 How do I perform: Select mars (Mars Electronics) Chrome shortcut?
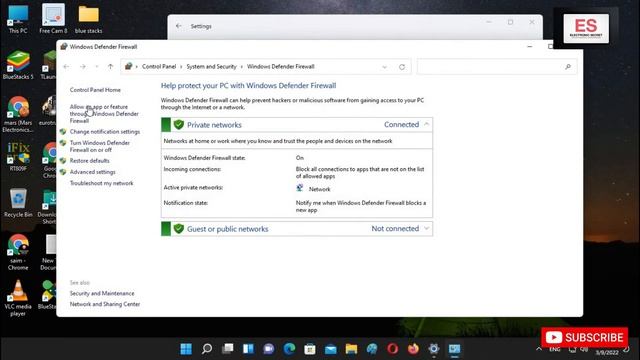[18, 115]
